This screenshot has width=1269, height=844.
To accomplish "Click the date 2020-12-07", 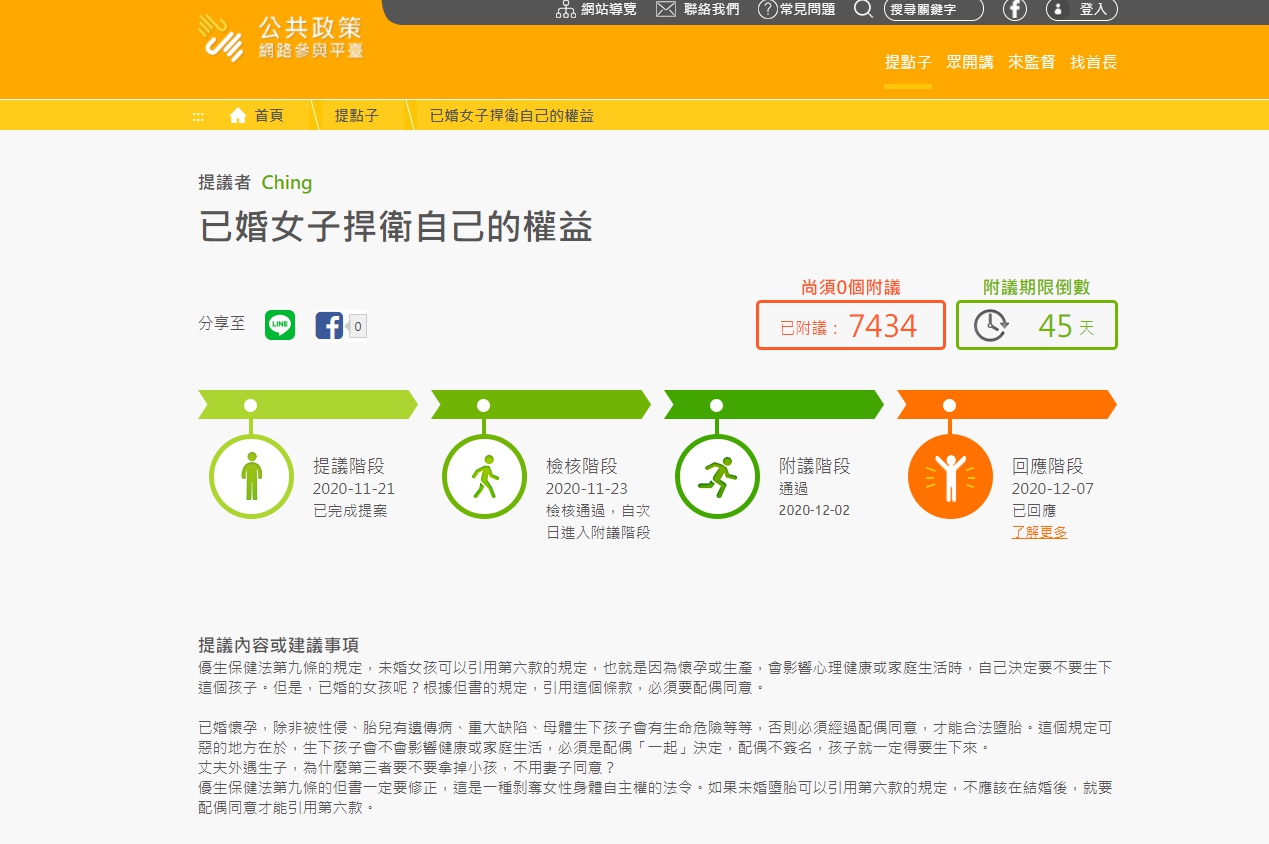I will click(1053, 489).
